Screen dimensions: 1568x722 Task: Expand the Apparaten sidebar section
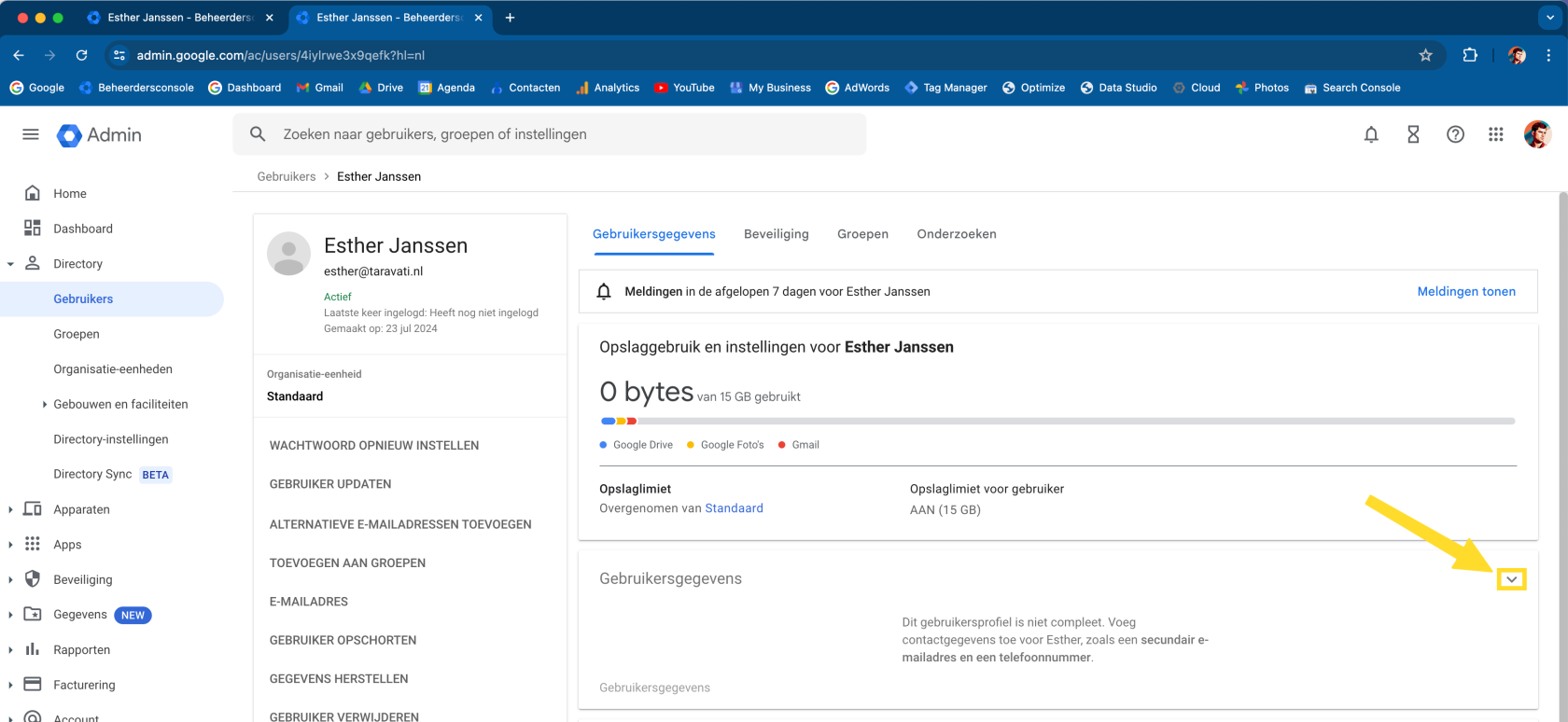click(10, 509)
